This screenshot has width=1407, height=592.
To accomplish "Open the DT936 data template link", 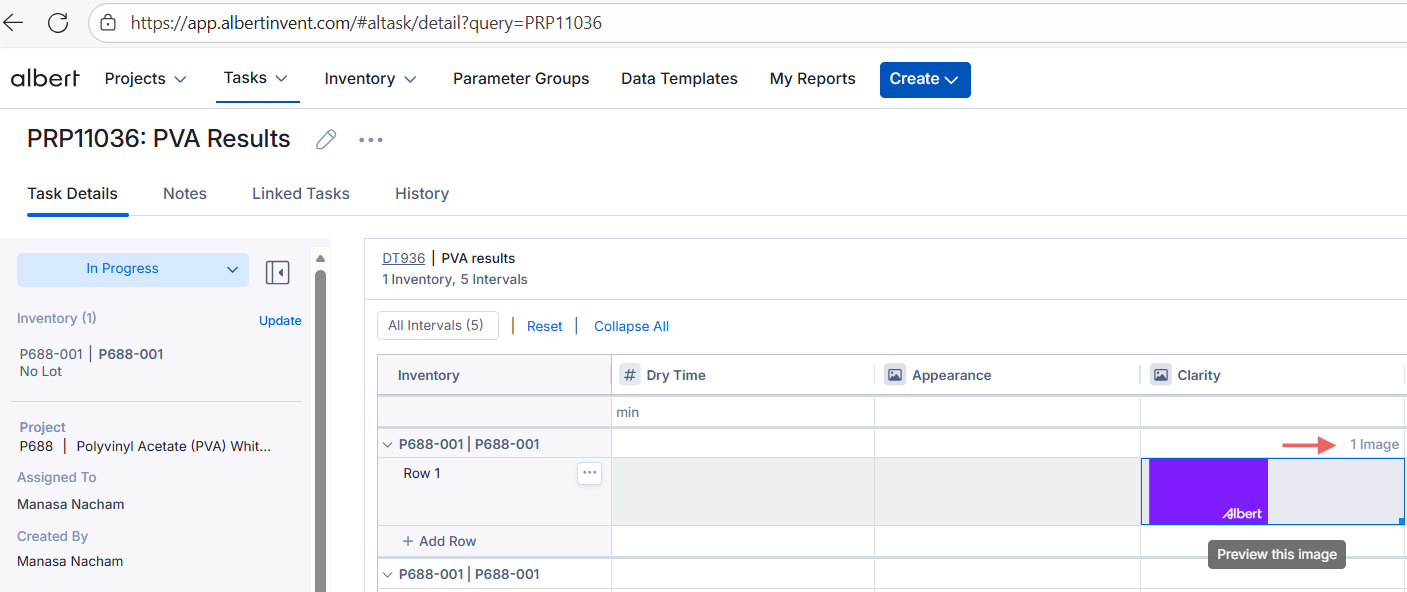I will [x=403, y=258].
